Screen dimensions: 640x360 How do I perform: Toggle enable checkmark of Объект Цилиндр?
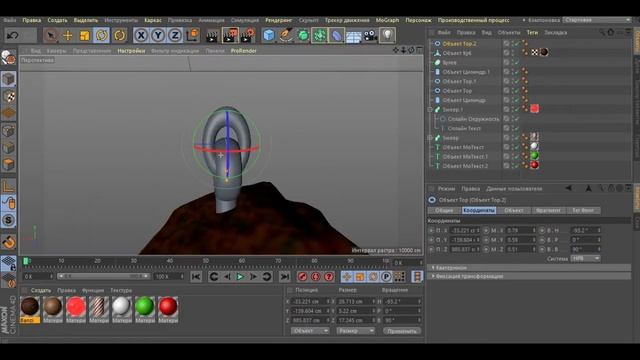(517, 100)
